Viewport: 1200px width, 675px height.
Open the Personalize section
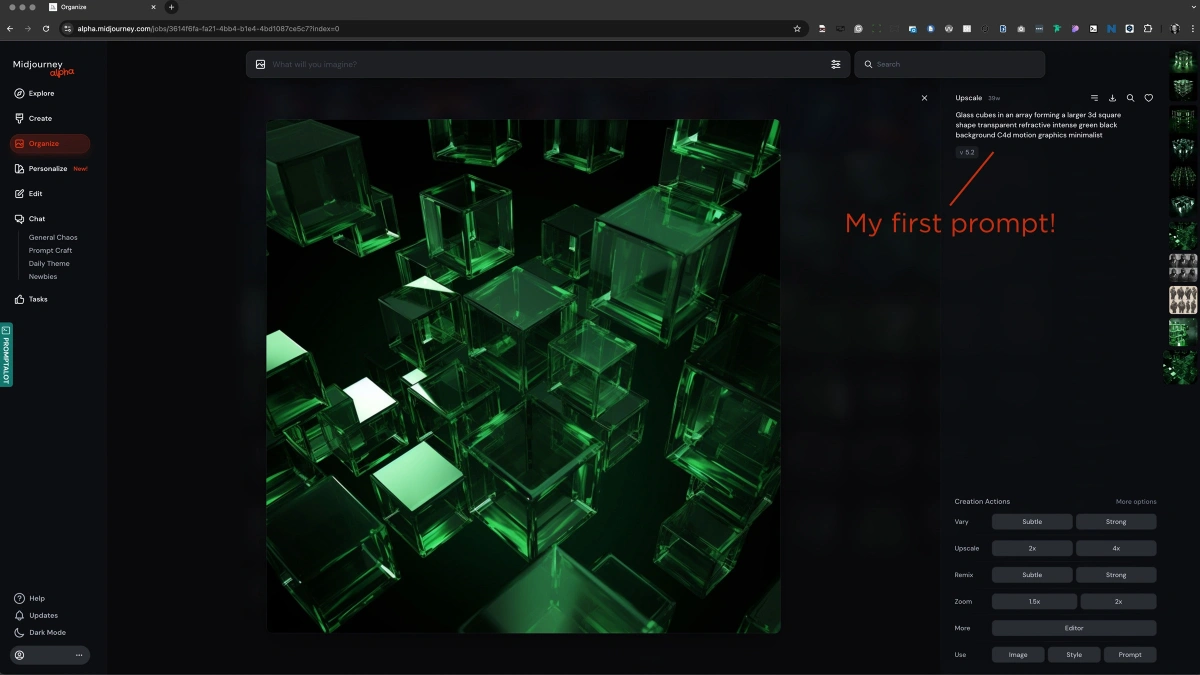pyautogui.click(x=50, y=169)
